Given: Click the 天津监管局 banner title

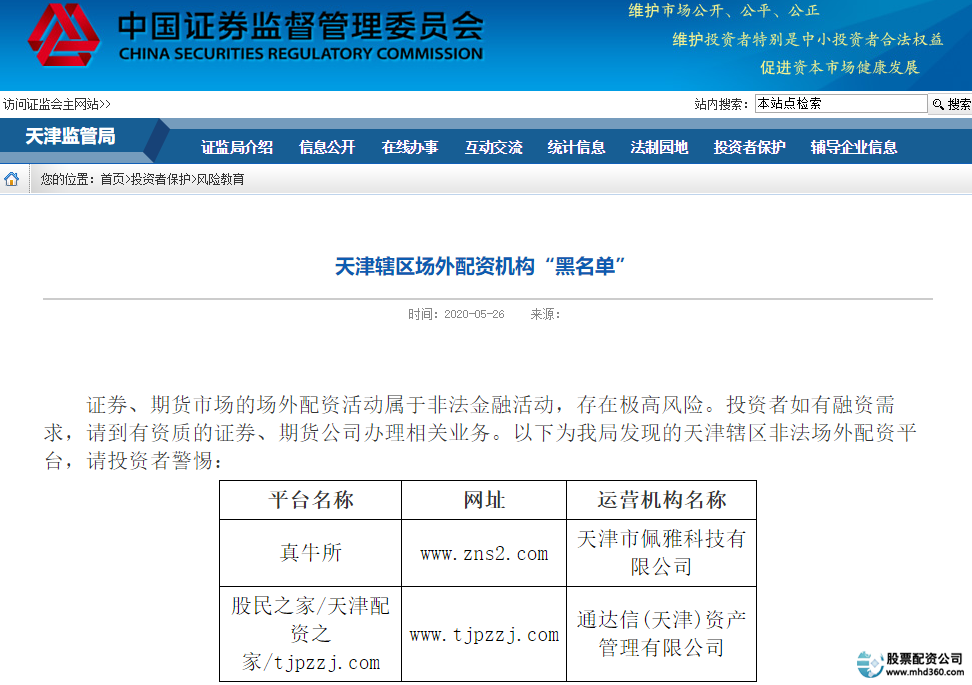Looking at the screenshot, I should pos(70,136).
